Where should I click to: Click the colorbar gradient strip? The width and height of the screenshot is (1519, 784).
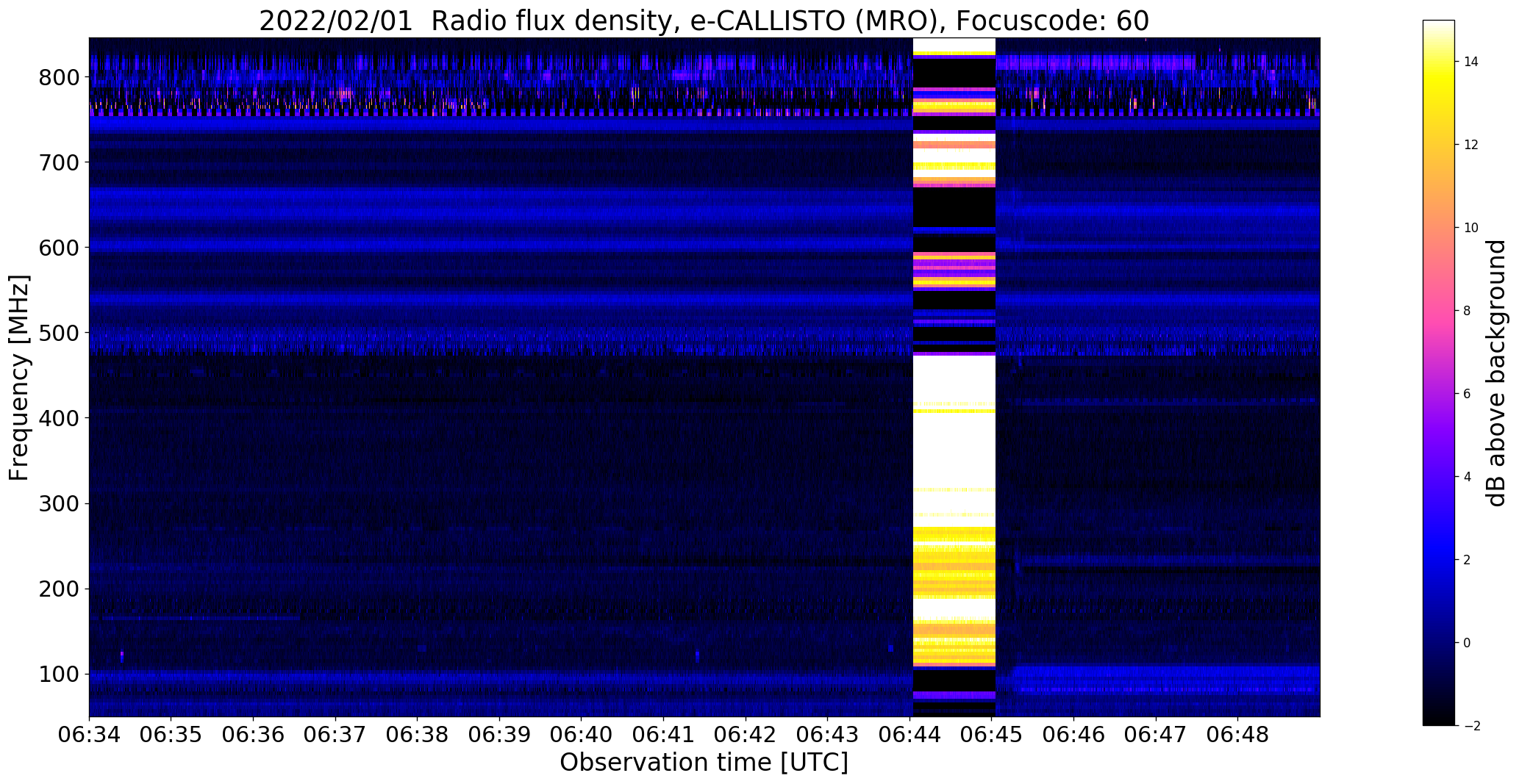[x=1439, y=373]
